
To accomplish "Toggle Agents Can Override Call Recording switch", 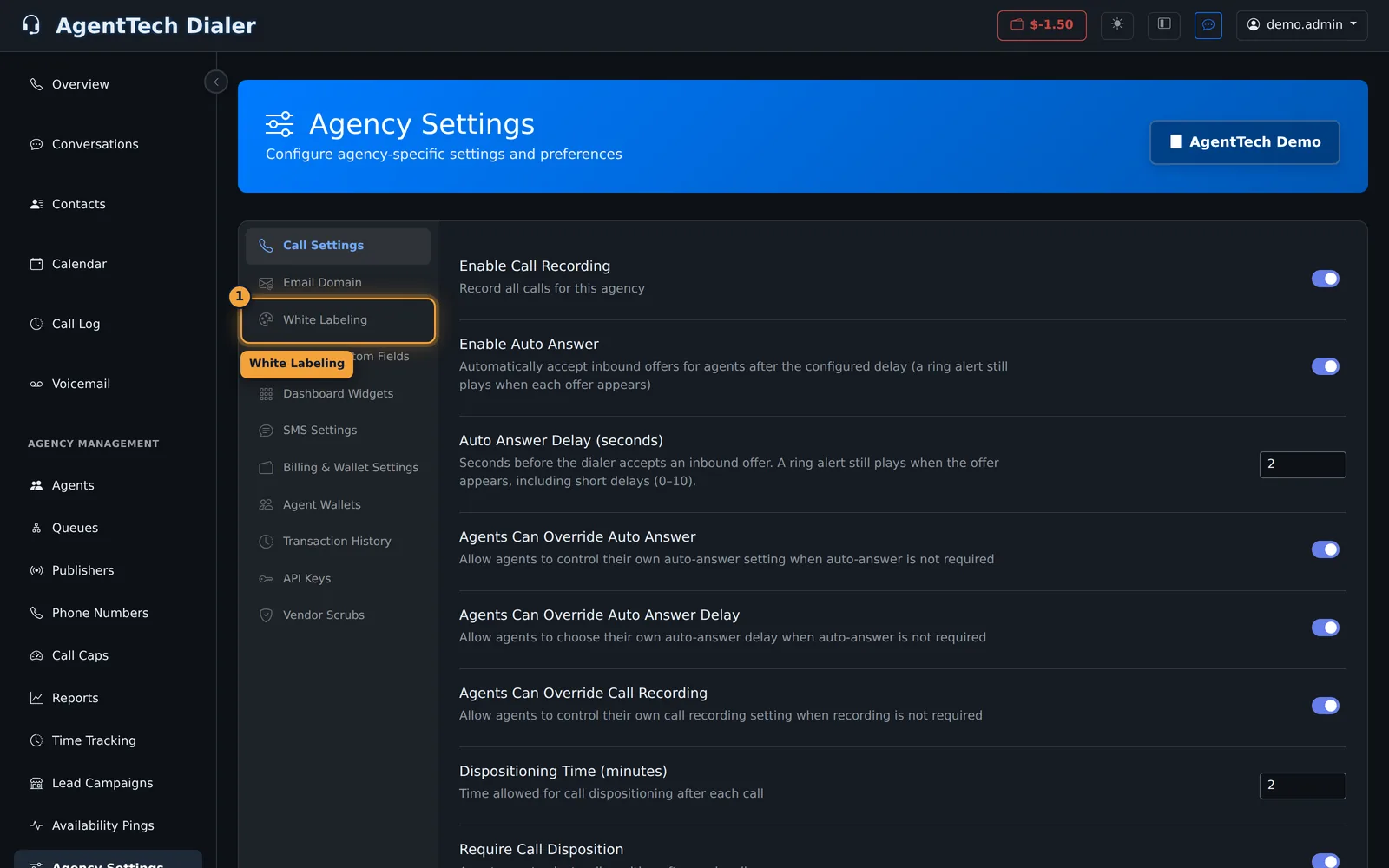I will coord(1325,706).
